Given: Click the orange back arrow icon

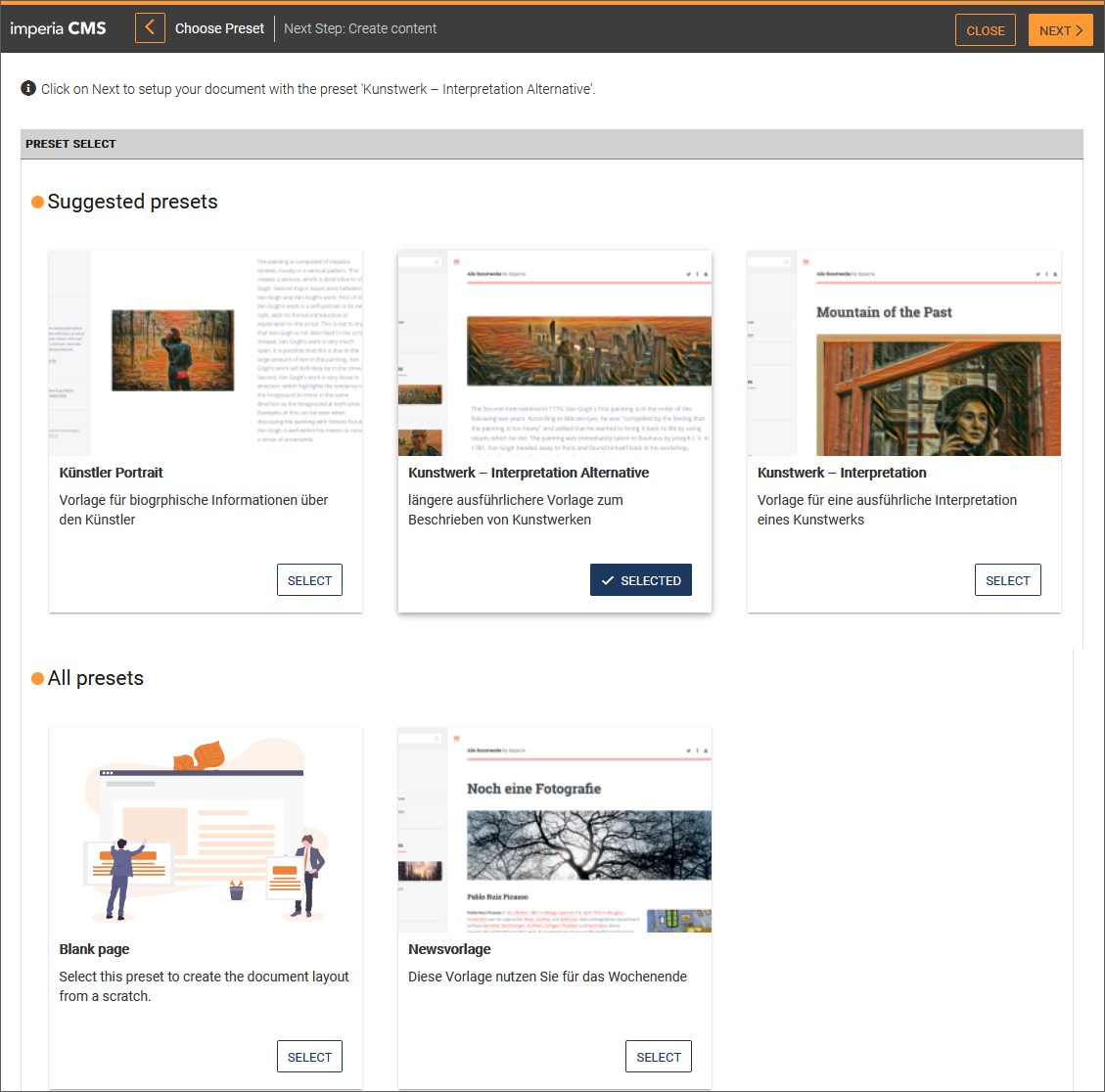Looking at the screenshot, I should tap(150, 28).
